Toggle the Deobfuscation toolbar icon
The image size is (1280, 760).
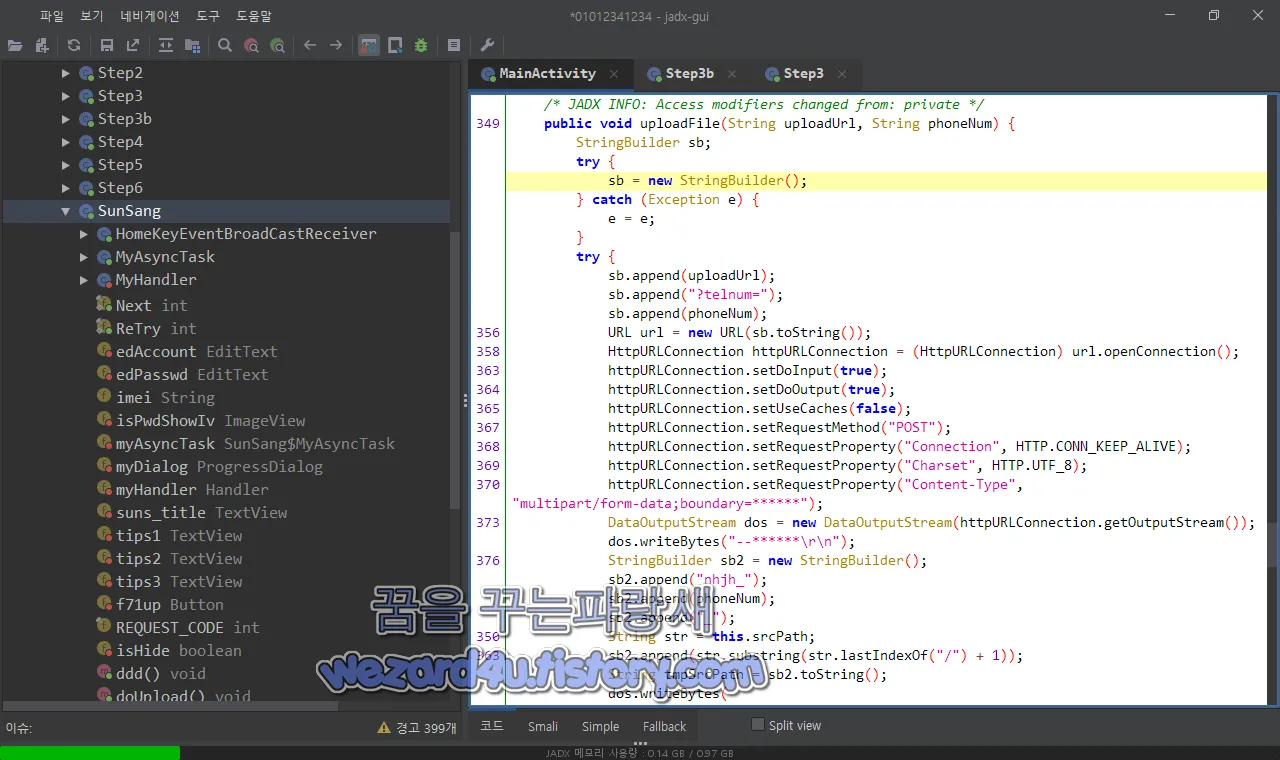[369, 45]
